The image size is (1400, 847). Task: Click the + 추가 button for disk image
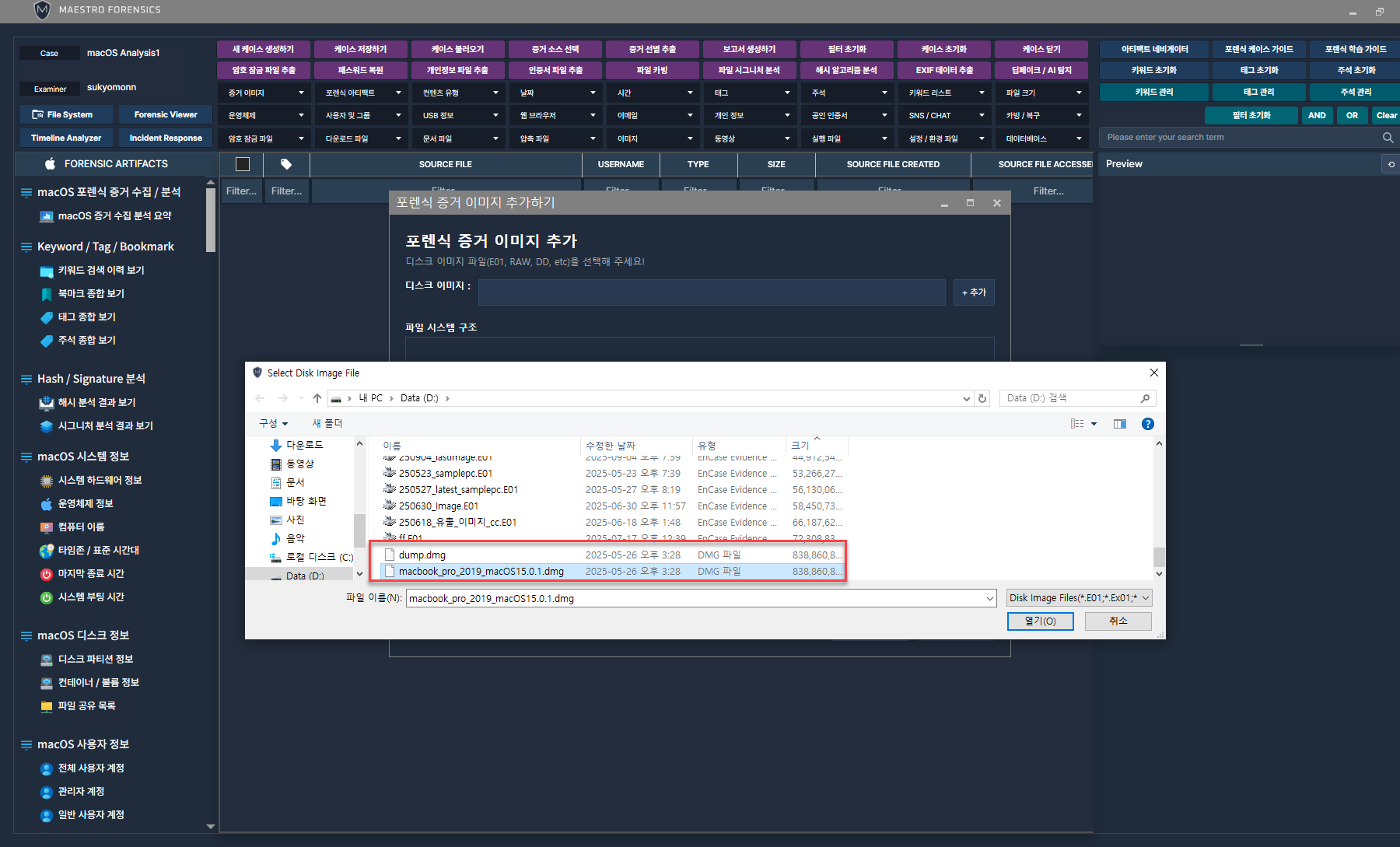(974, 292)
